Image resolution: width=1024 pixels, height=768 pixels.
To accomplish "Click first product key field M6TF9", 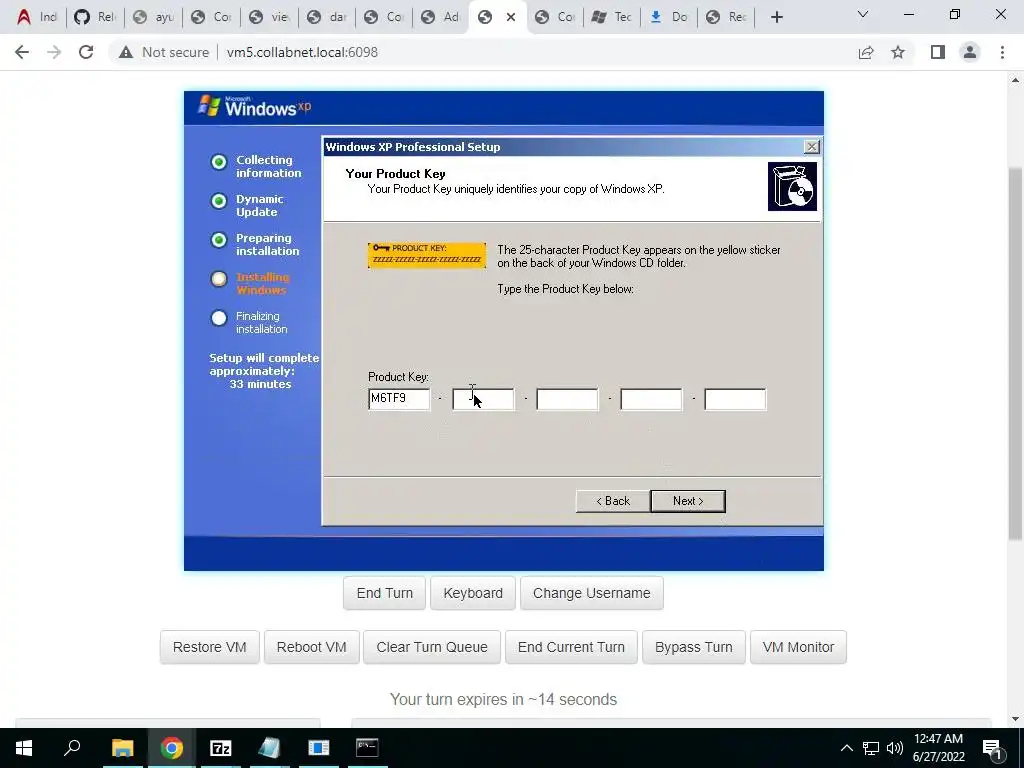I will click(399, 399).
